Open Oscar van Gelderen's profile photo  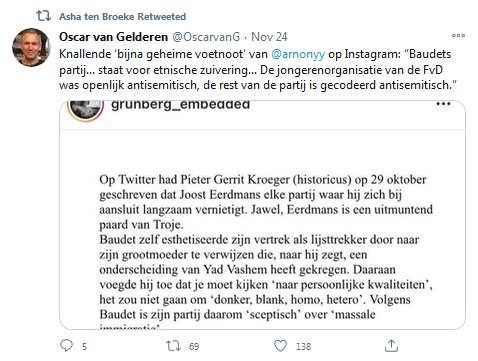(x=31, y=47)
